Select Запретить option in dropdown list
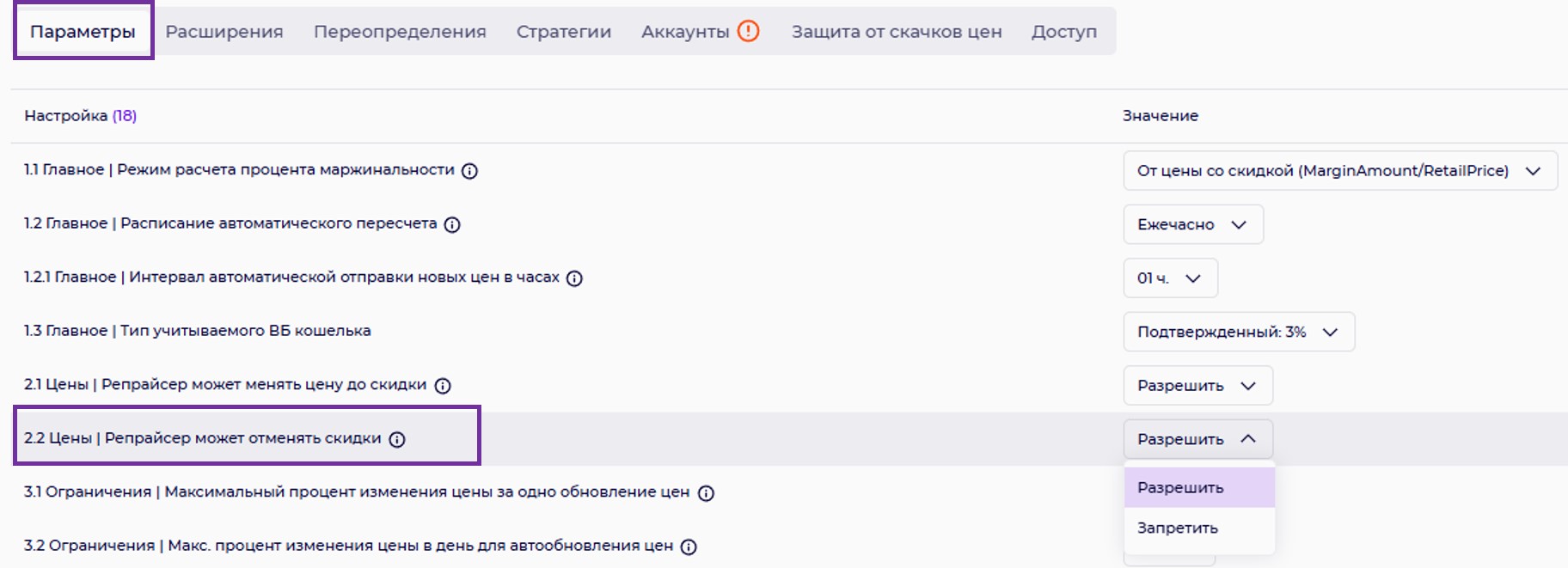The height and width of the screenshot is (568, 1568). 1178,528
